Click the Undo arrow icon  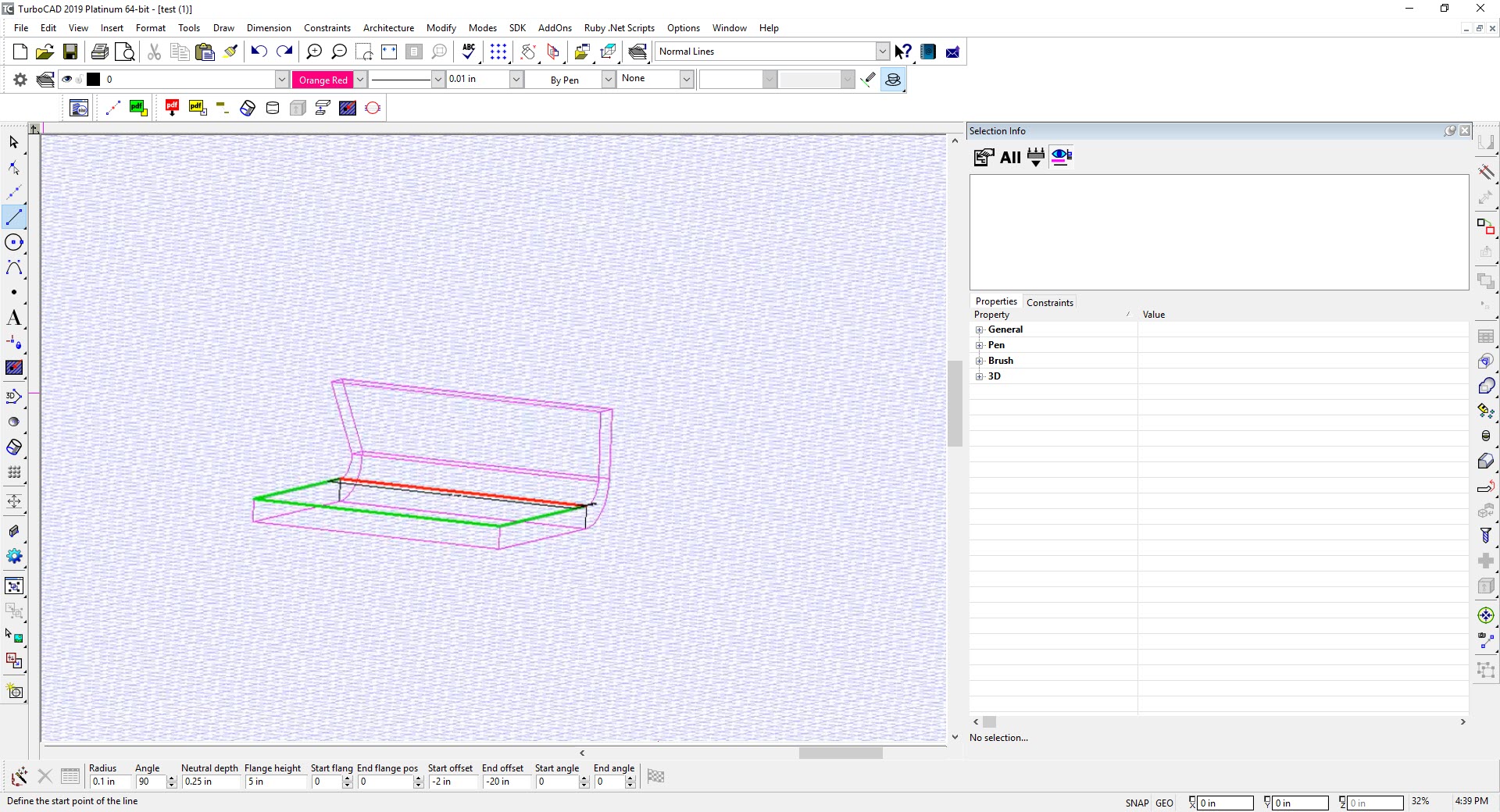[x=259, y=52]
